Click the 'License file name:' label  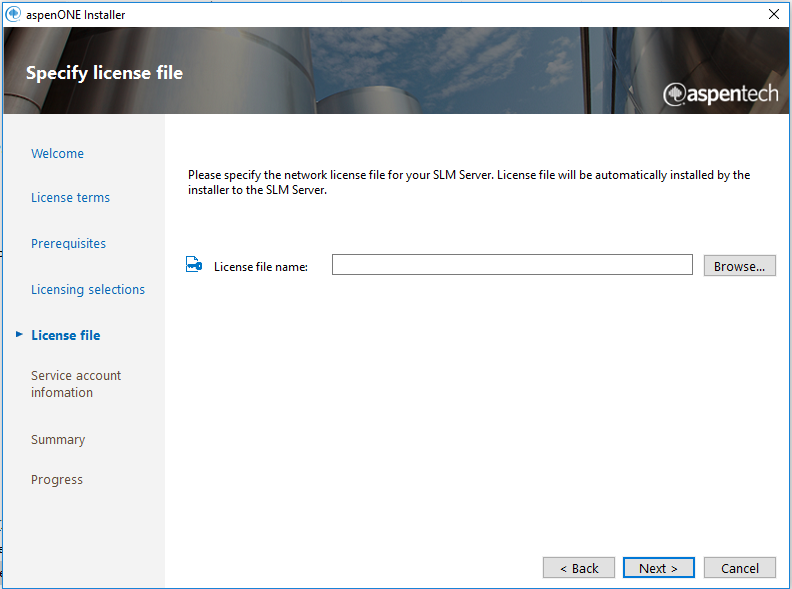[x=261, y=267]
